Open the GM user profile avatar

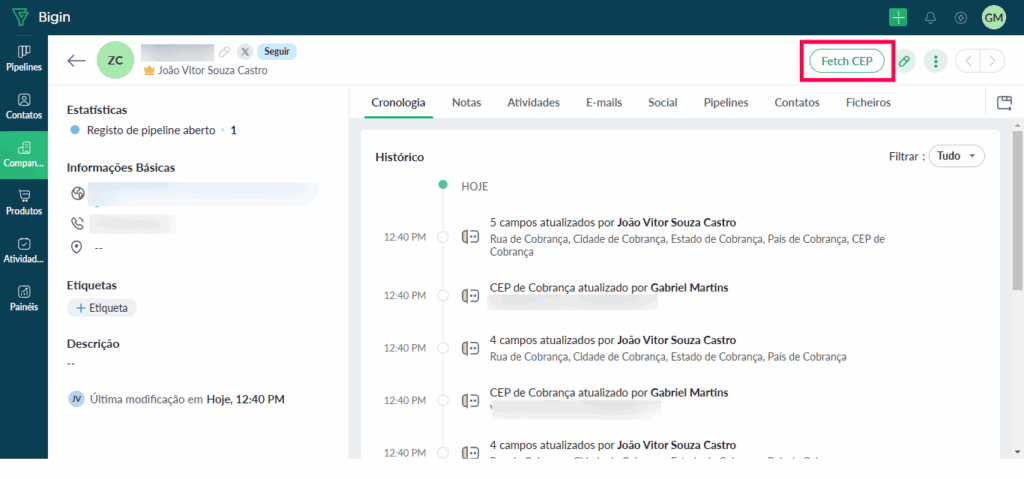tap(993, 17)
